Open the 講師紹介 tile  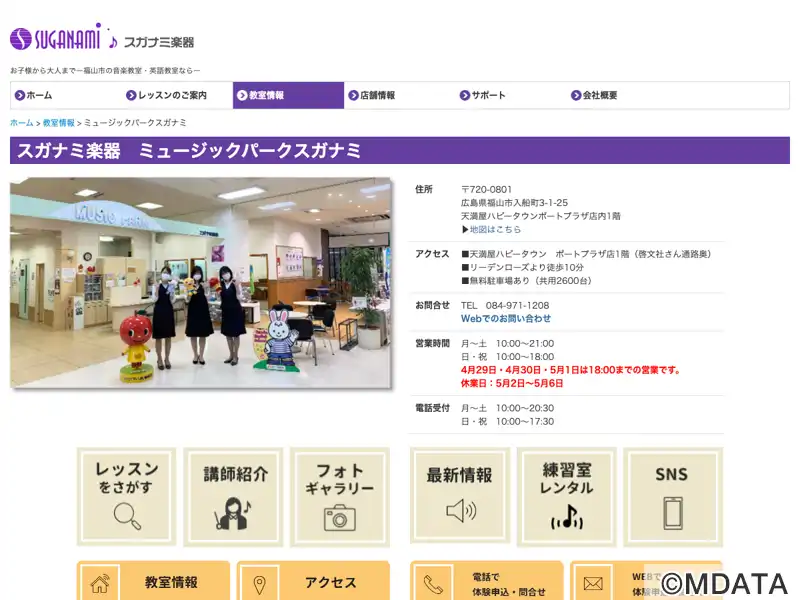[233, 496]
